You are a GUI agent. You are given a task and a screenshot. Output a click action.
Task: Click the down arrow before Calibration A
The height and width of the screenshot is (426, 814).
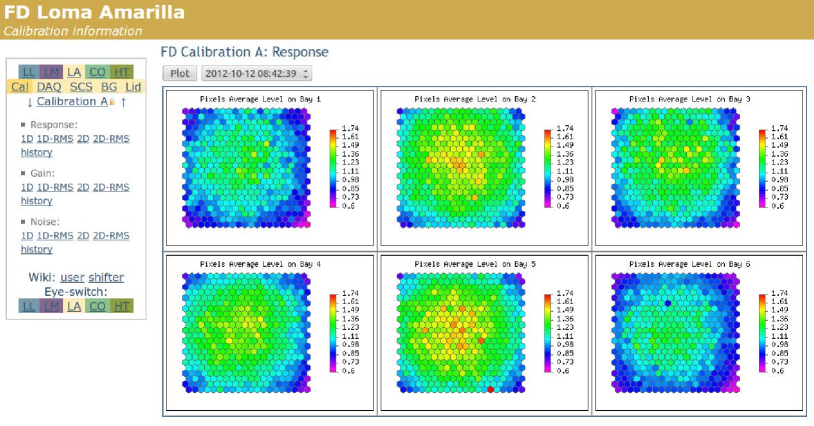click(29, 102)
